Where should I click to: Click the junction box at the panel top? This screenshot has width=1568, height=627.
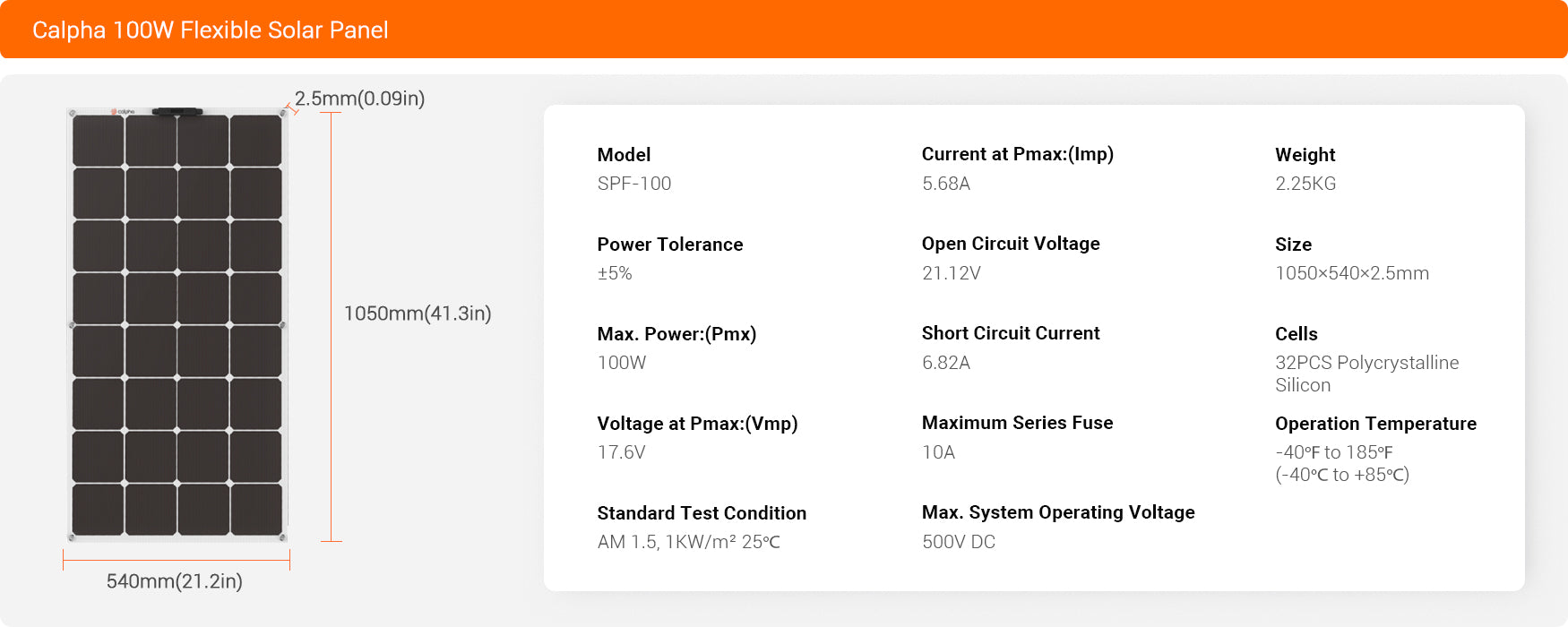point(177,112)
